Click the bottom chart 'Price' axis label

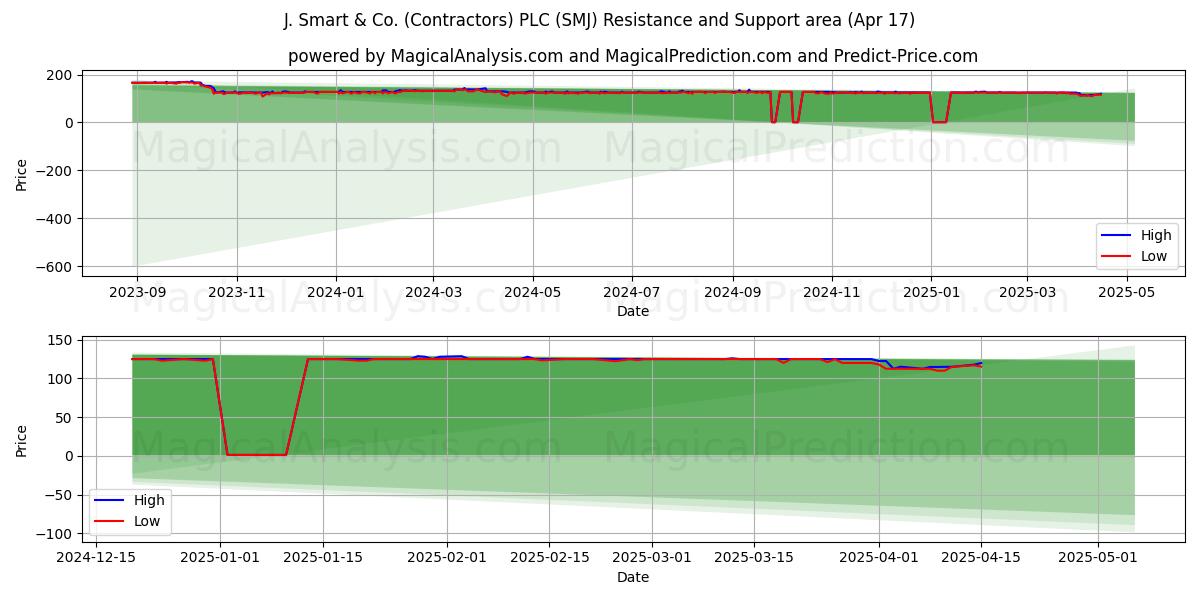coord(22,440)
